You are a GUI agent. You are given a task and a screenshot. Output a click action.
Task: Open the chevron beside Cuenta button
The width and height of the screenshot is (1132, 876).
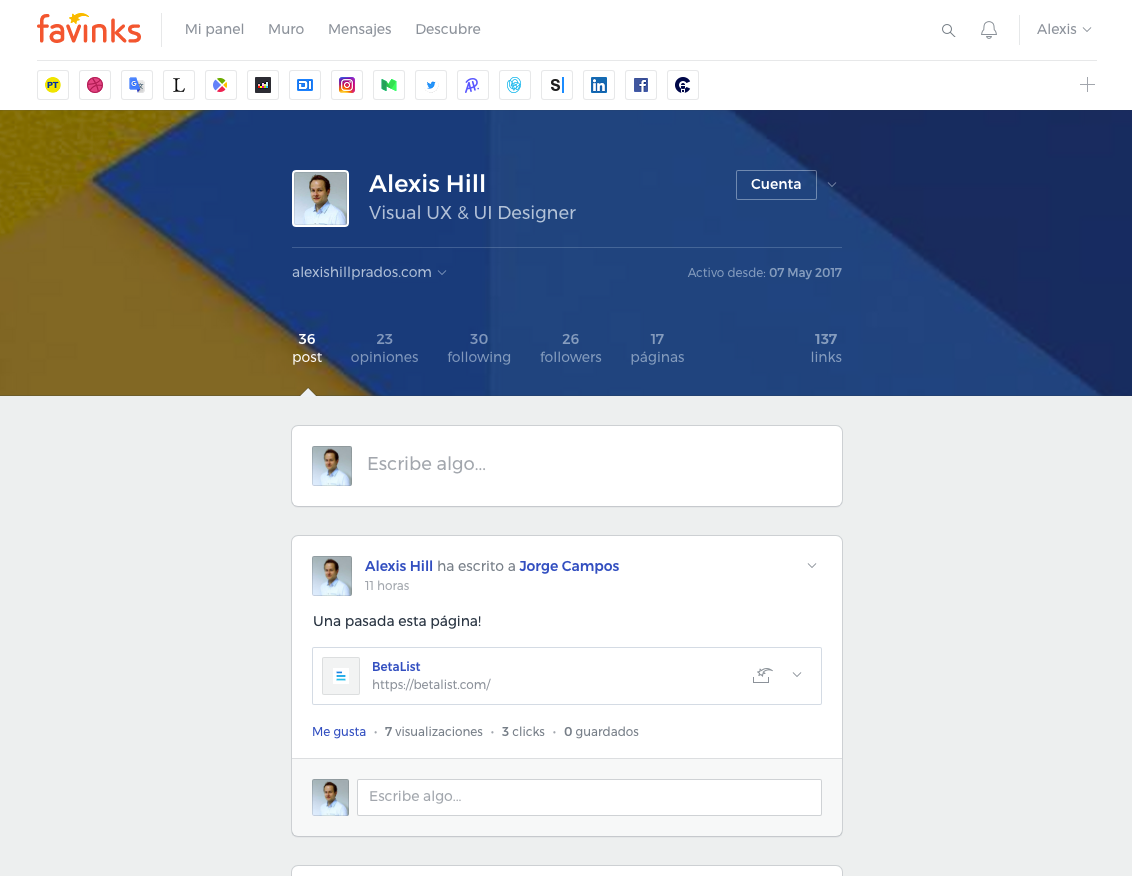coord(831,185)
